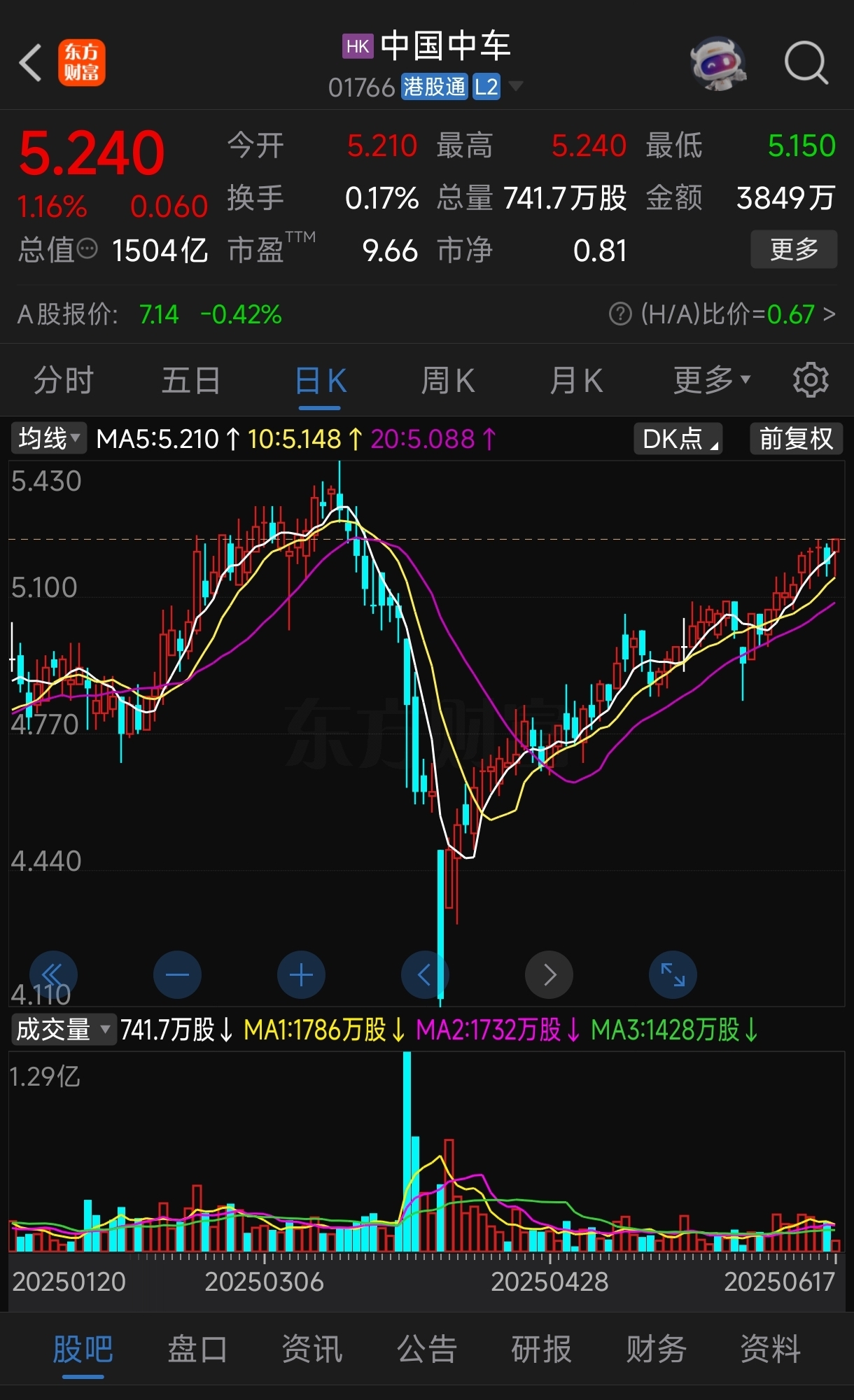Open the robot assistant avatar
854x1400 pixels.
pyautogui.click(x=719, y=63)
